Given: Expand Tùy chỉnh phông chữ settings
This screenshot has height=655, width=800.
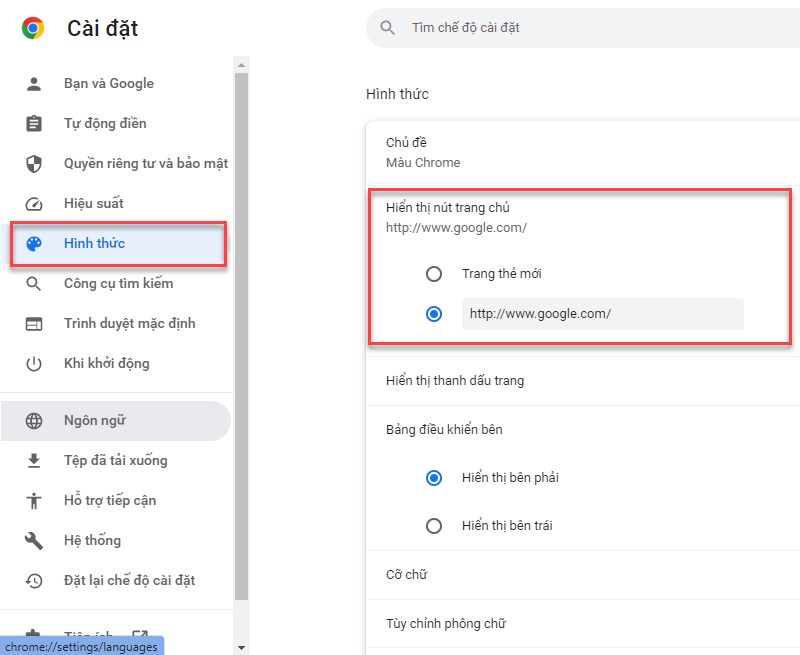Looking at the screenshot, I should pyautogui.click(x=580, y=624).
